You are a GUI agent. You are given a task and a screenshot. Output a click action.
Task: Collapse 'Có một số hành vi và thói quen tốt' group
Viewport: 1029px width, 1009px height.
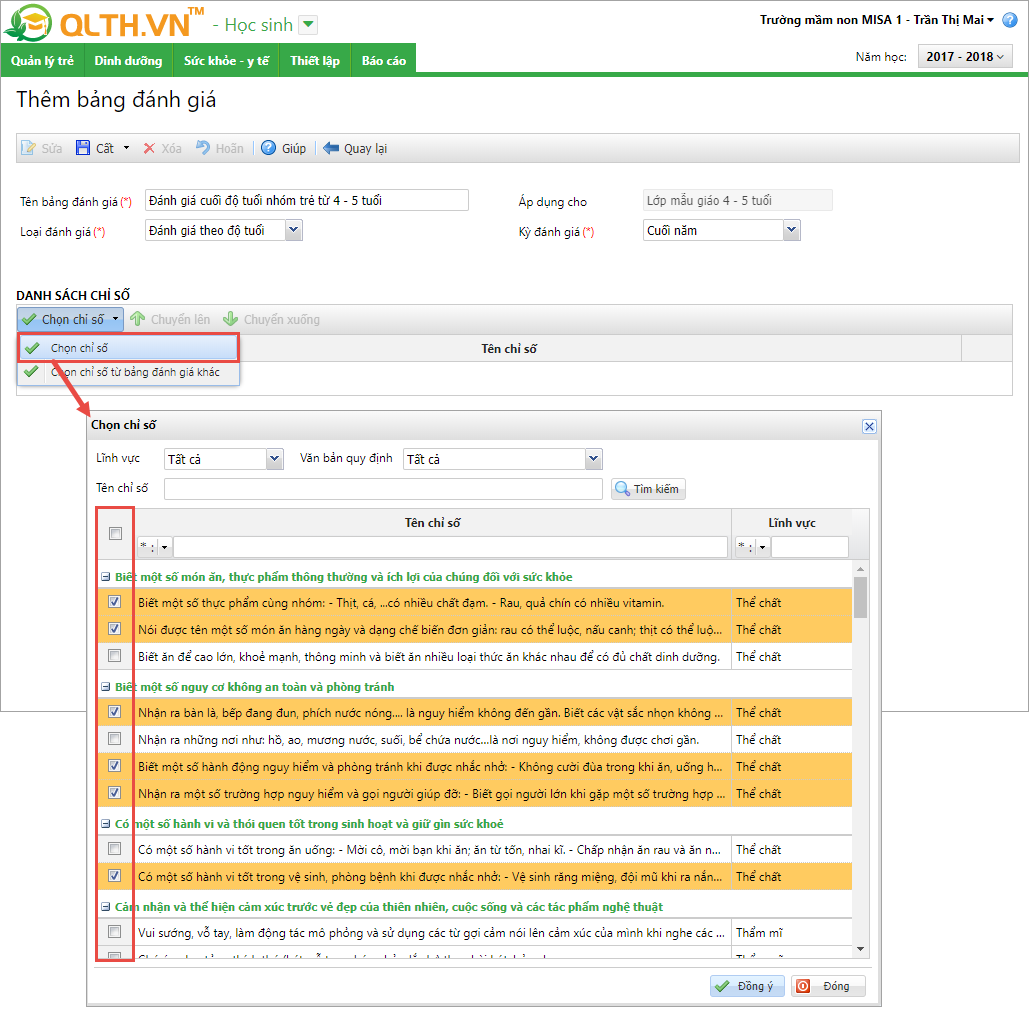point(106,823)
